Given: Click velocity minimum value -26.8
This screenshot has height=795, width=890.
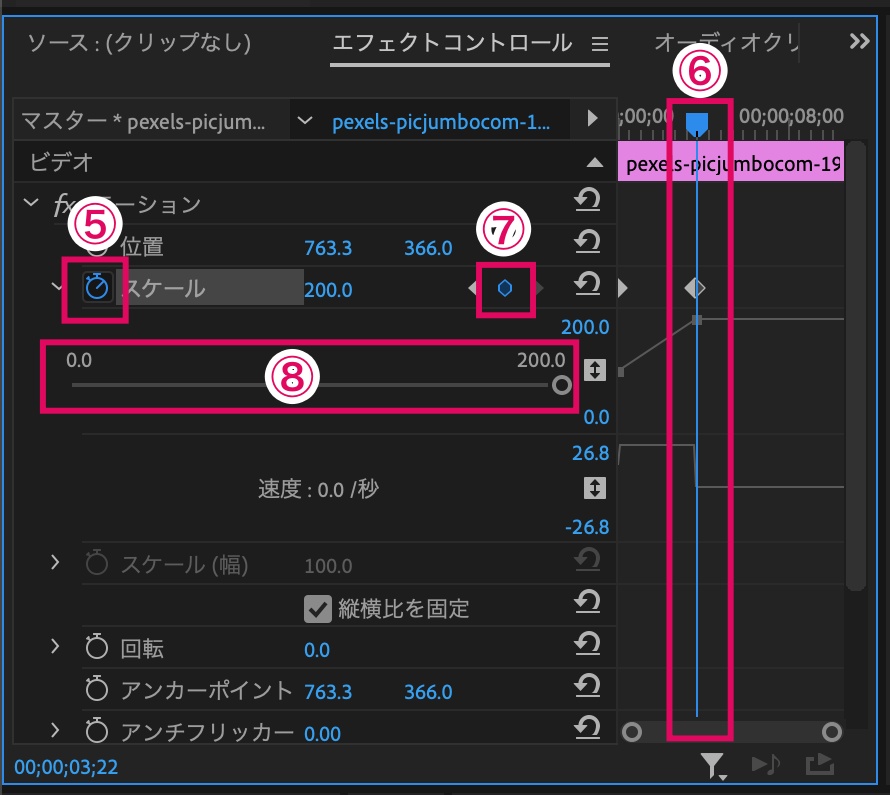Looking at the screenshot, I should point(587,527).
